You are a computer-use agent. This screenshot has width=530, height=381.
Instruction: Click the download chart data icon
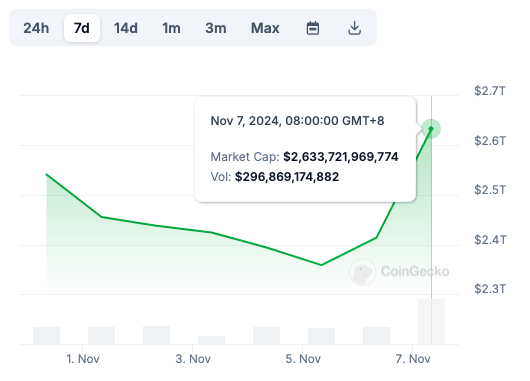tap(354, 28)
